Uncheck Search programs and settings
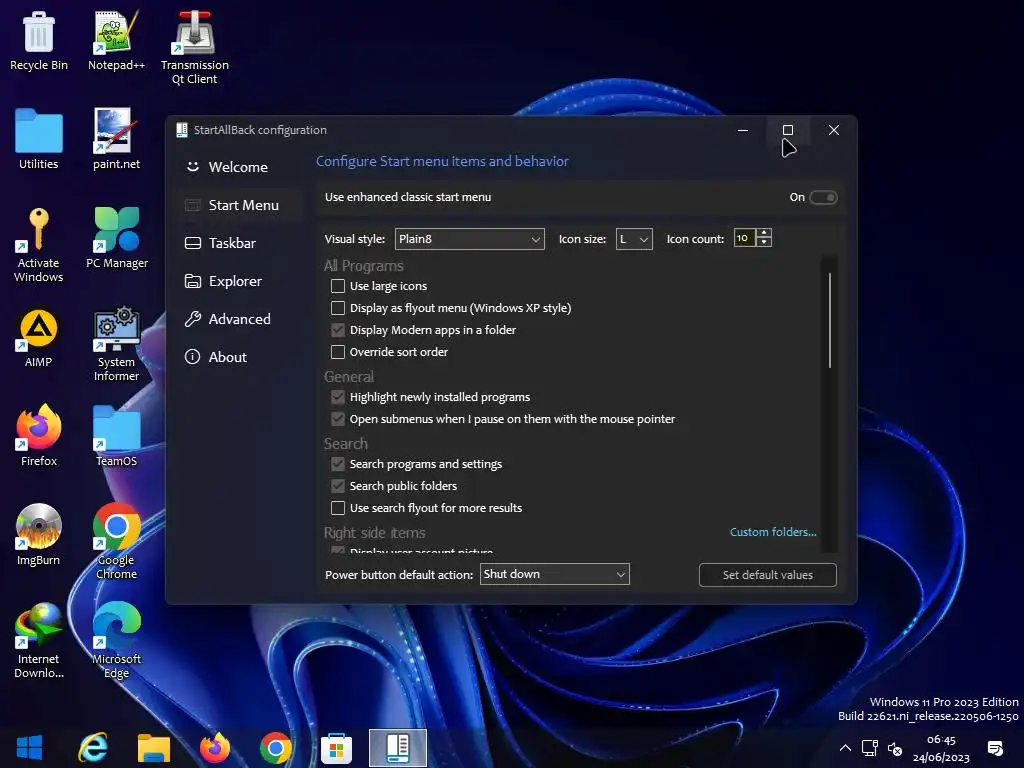This screenshot has height=768, width=1024. (x=338, y=464)
